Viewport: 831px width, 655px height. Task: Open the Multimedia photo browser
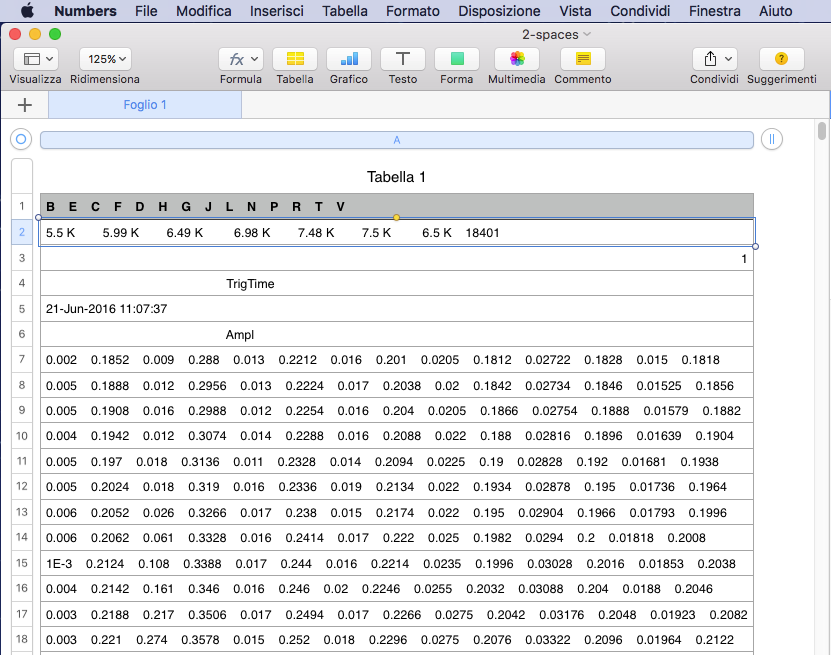point(516,59)
